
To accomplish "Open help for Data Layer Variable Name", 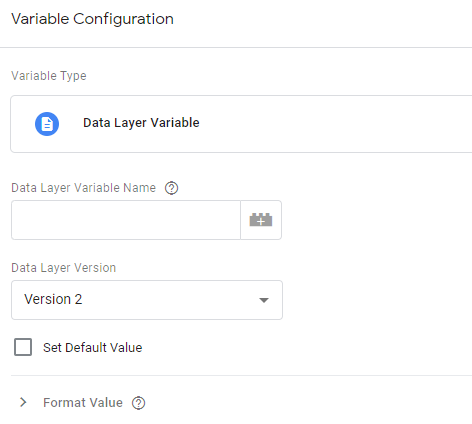I will 171,188.
